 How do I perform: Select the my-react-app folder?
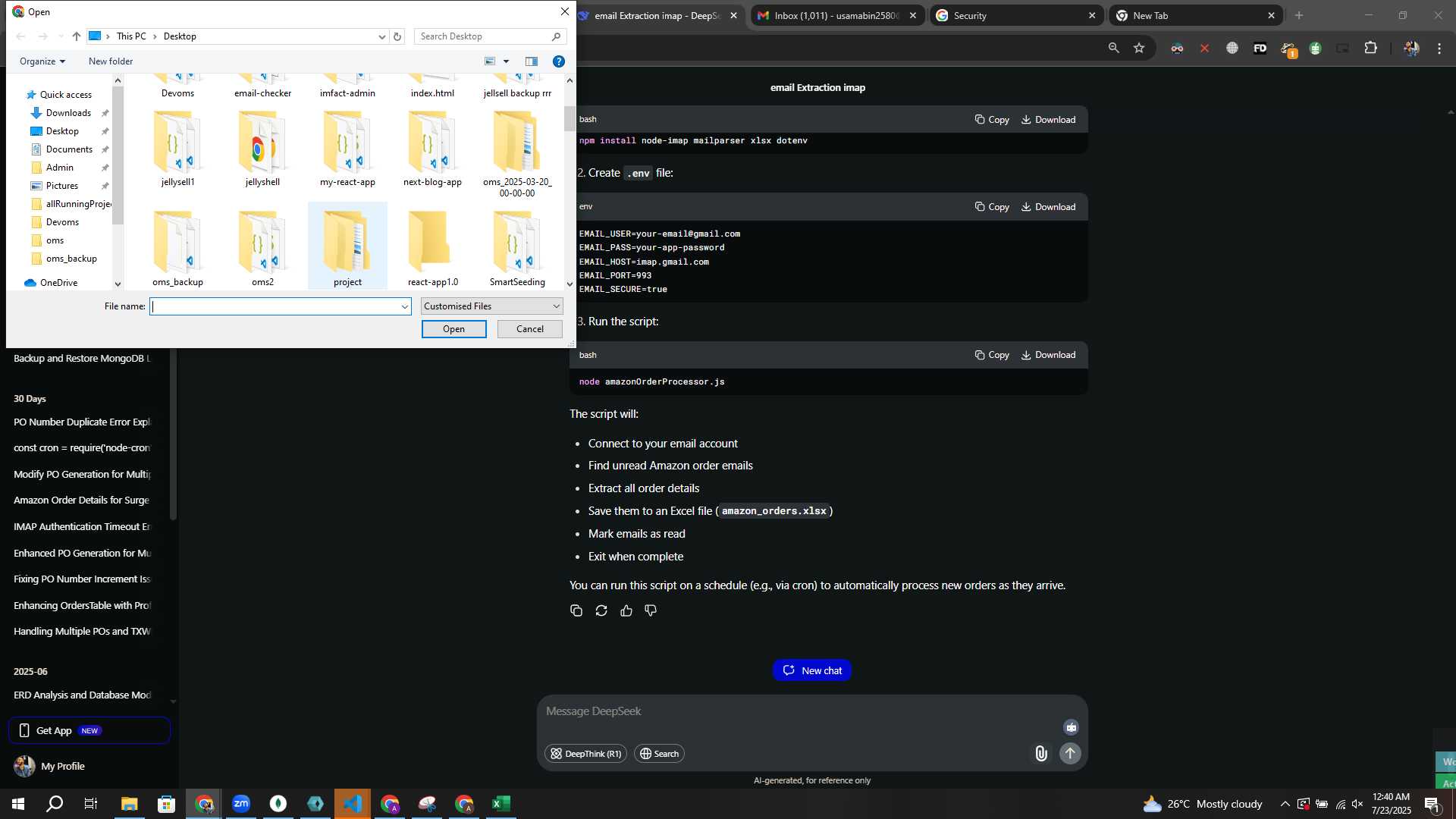tap(347, 149)
